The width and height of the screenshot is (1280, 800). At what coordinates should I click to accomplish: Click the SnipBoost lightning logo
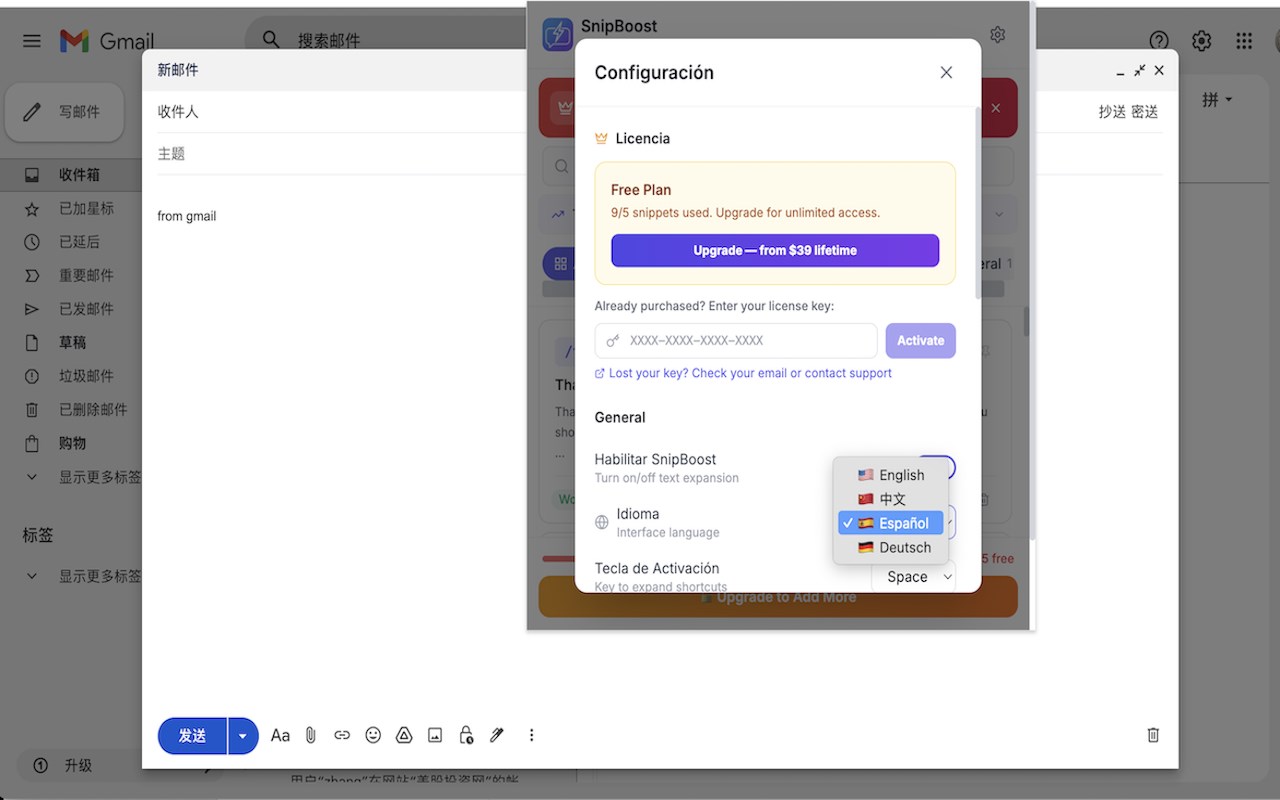[x=558, y=35]
